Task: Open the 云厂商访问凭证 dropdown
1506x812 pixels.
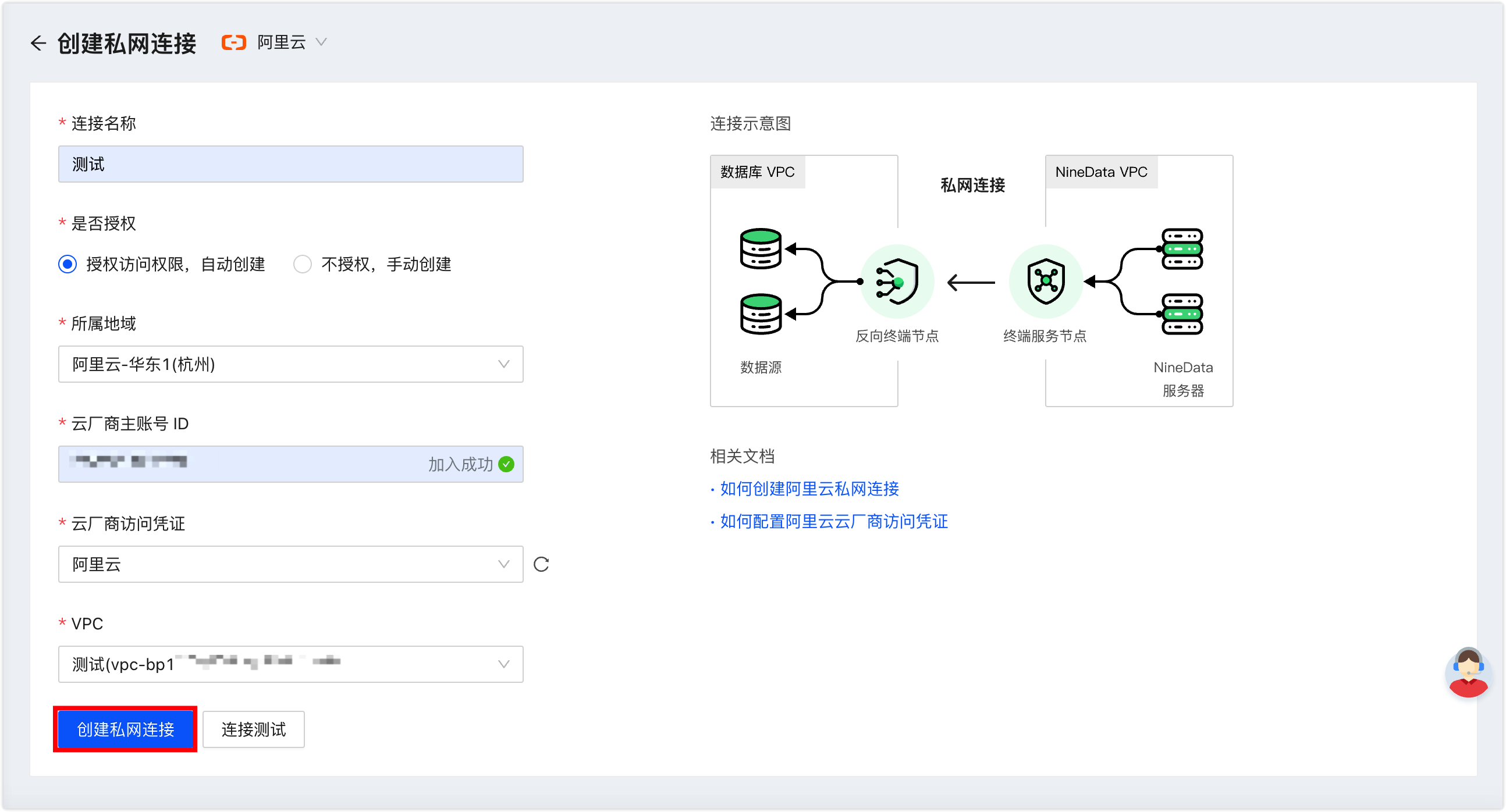Action: 290,564
